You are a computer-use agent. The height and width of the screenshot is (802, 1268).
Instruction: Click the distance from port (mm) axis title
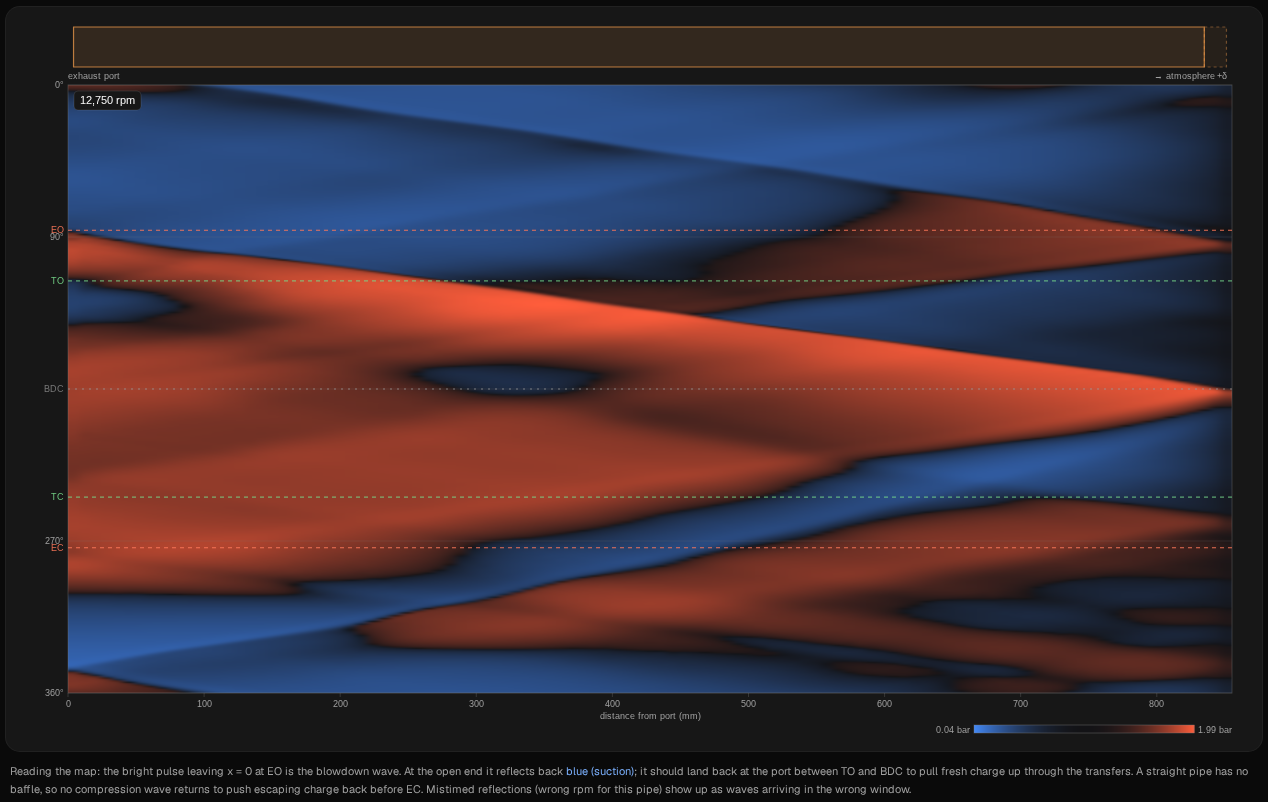[x=650, y=716]
